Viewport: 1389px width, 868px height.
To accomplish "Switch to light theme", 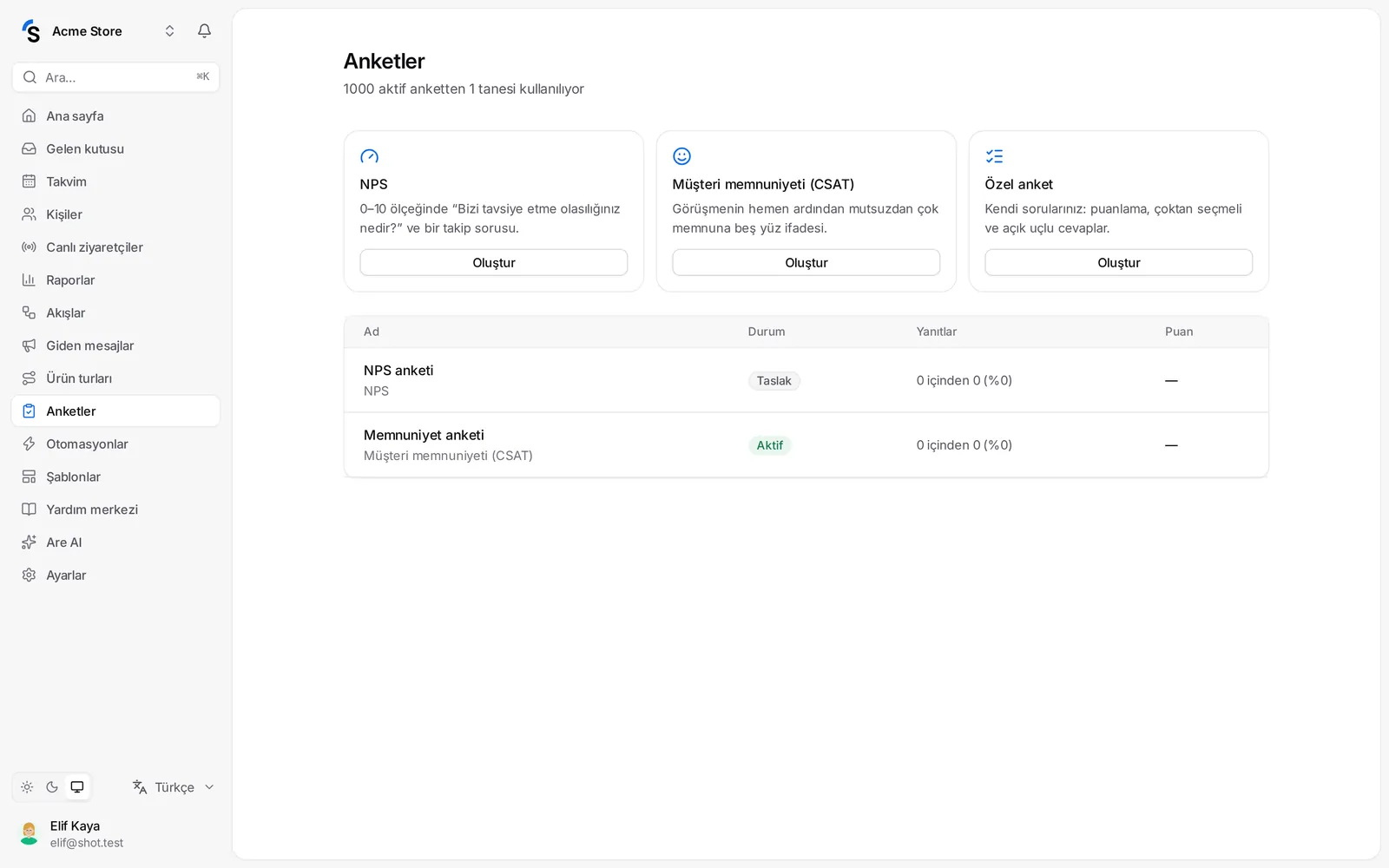I will [x=27, y=787].
